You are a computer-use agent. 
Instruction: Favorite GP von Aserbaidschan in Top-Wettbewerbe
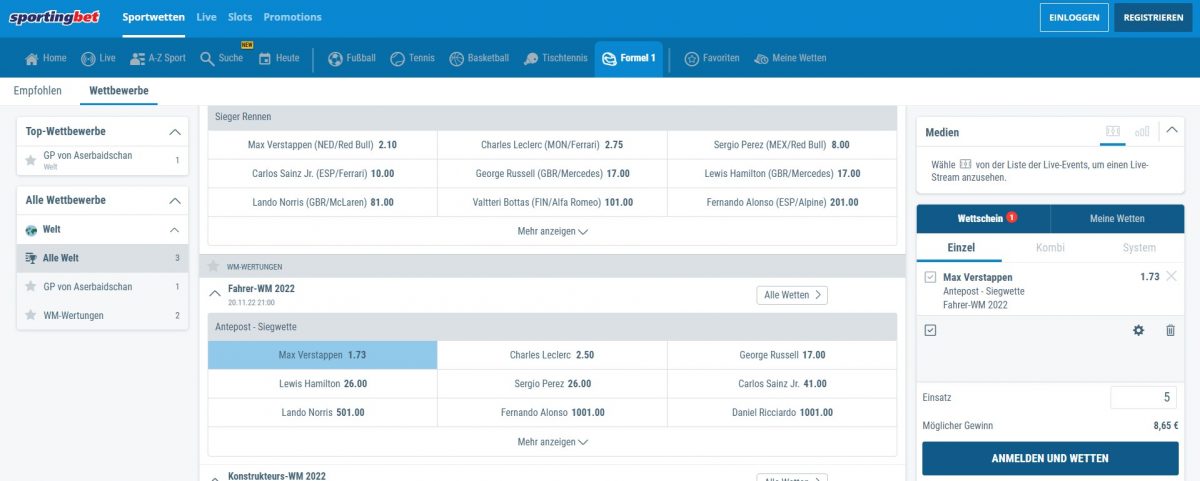coord(31,160)
